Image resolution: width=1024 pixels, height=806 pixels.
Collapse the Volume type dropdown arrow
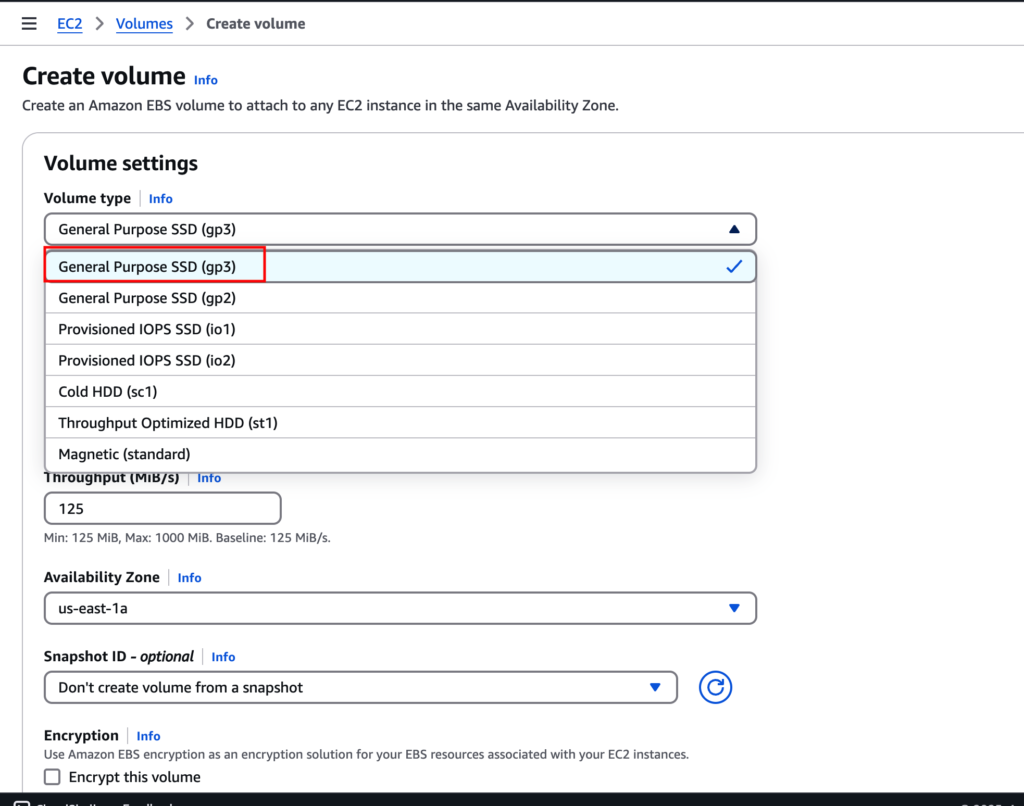point(734,229)
